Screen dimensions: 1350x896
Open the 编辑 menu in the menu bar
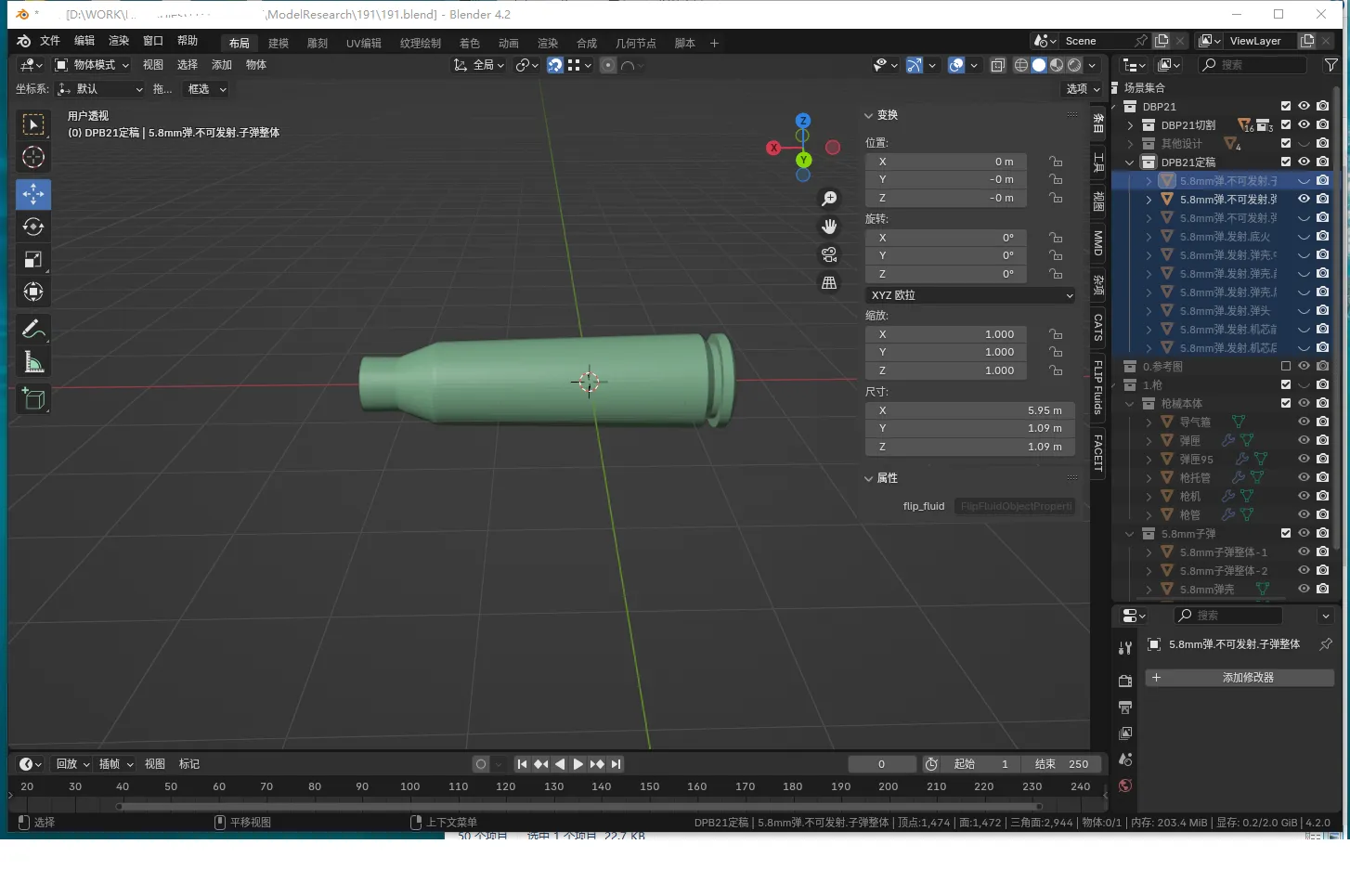click(84, 41)
